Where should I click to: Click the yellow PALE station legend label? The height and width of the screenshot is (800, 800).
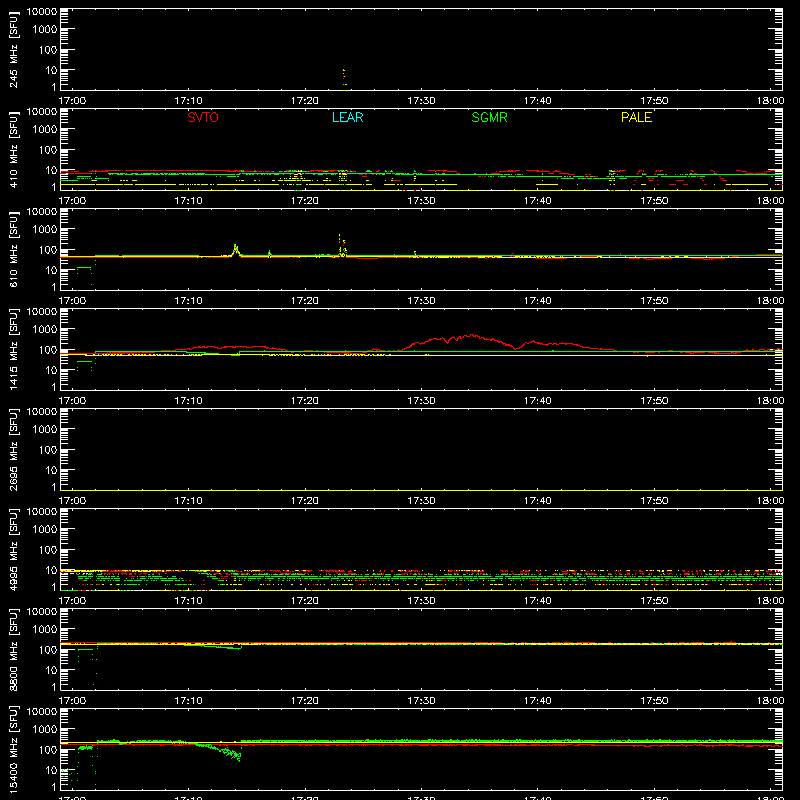(x=636, y=117)
